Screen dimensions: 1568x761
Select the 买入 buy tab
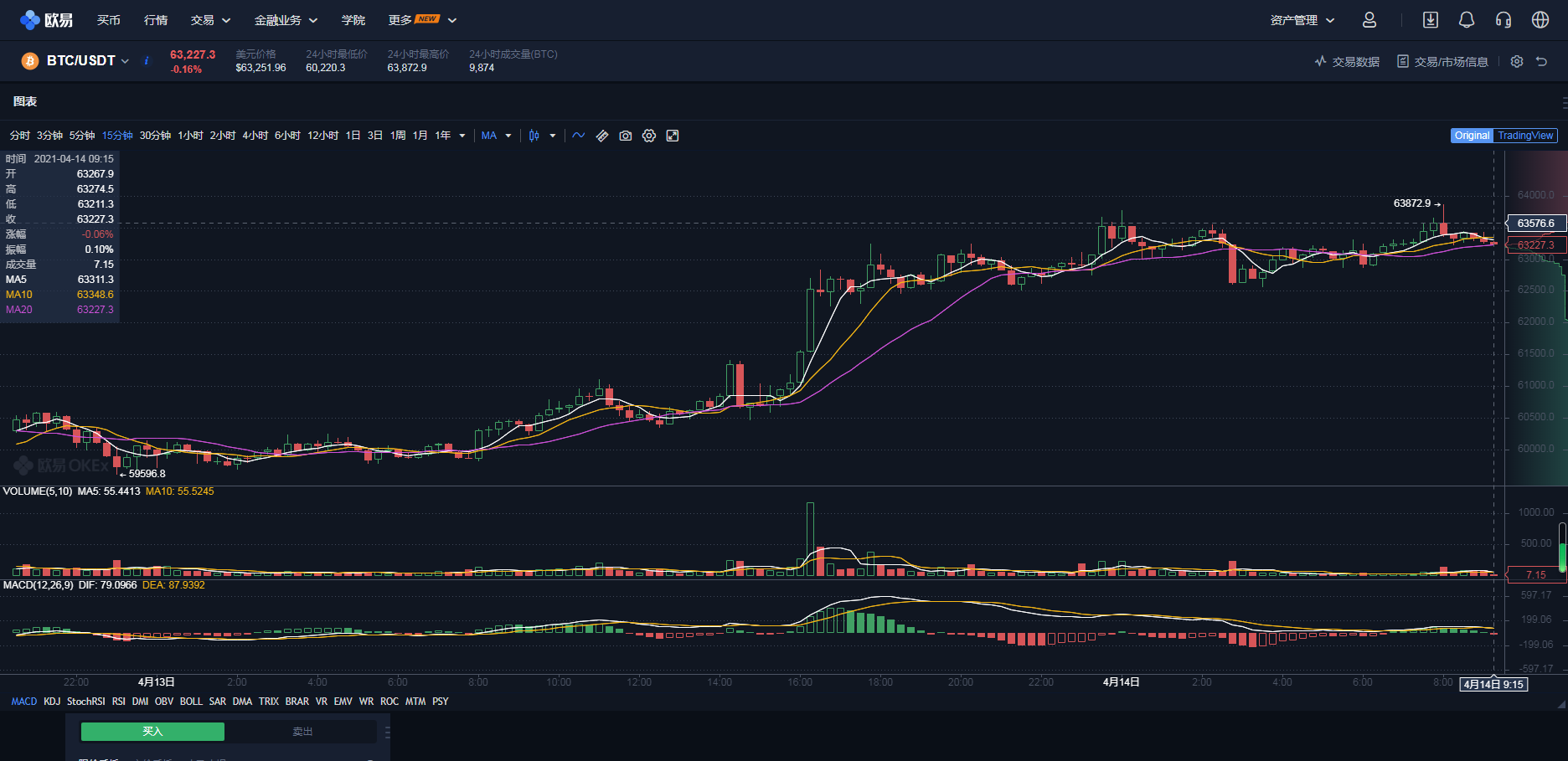click(x=152, y=732)
